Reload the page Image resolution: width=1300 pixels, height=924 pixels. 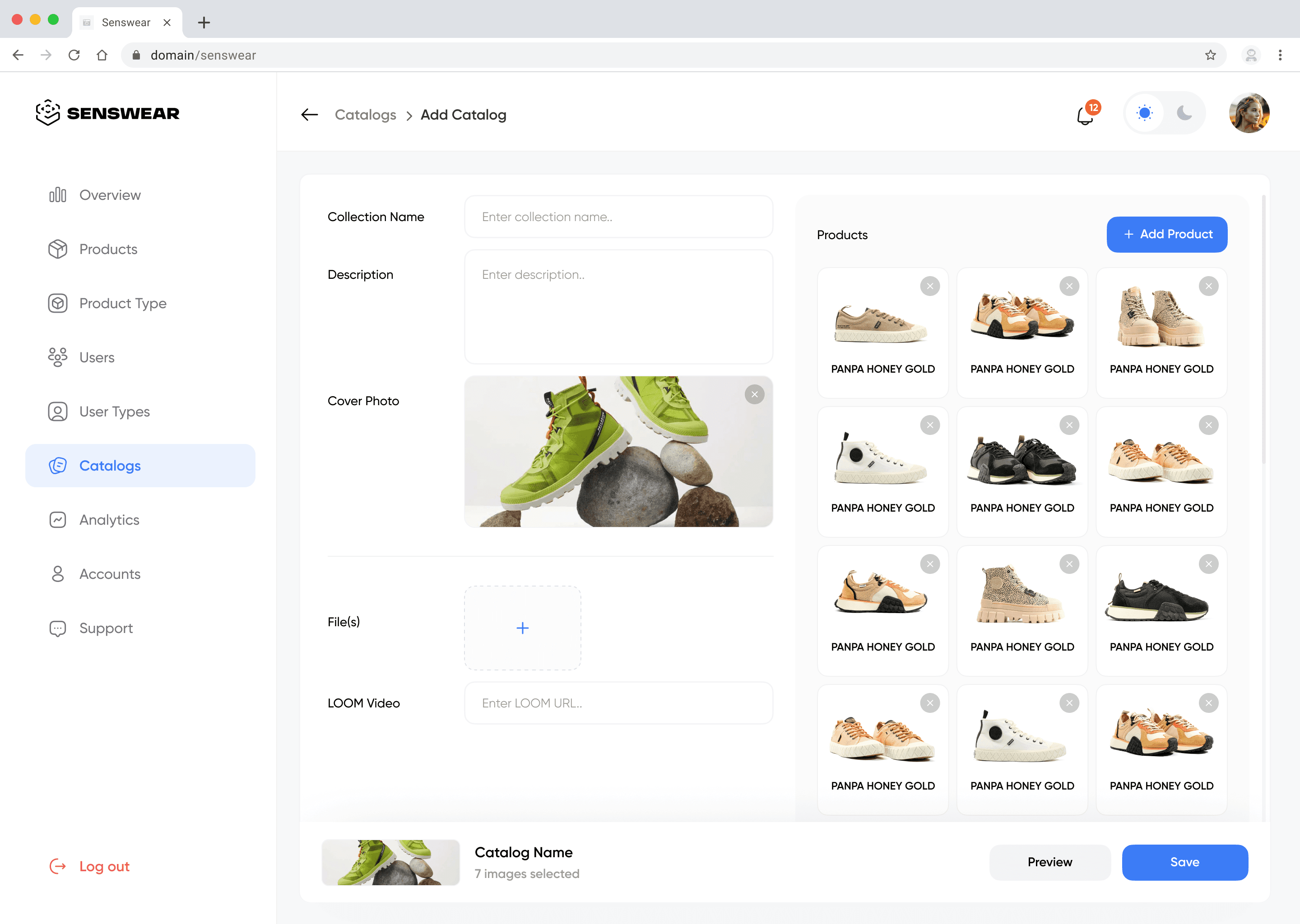(74, 55)
